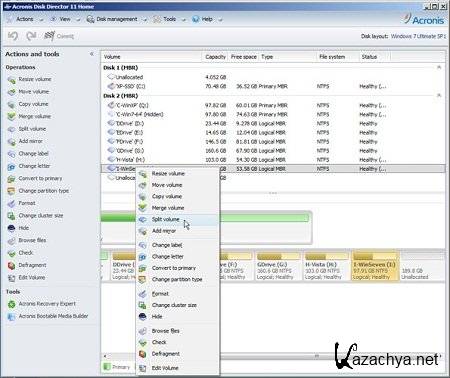Expand the Actions menu dropdown arrow
This screenshot has height=378, width=450.
pos(41,20)
